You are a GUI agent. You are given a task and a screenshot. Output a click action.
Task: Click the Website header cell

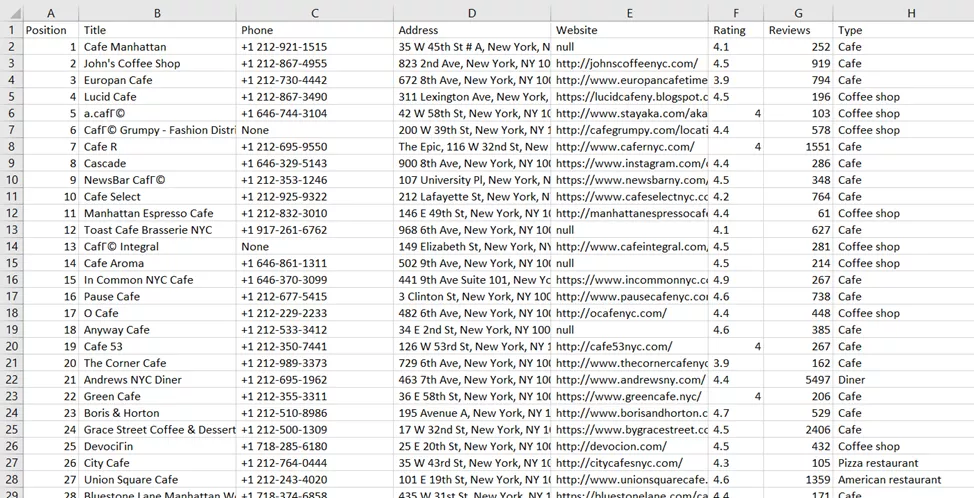coord(629,30)
